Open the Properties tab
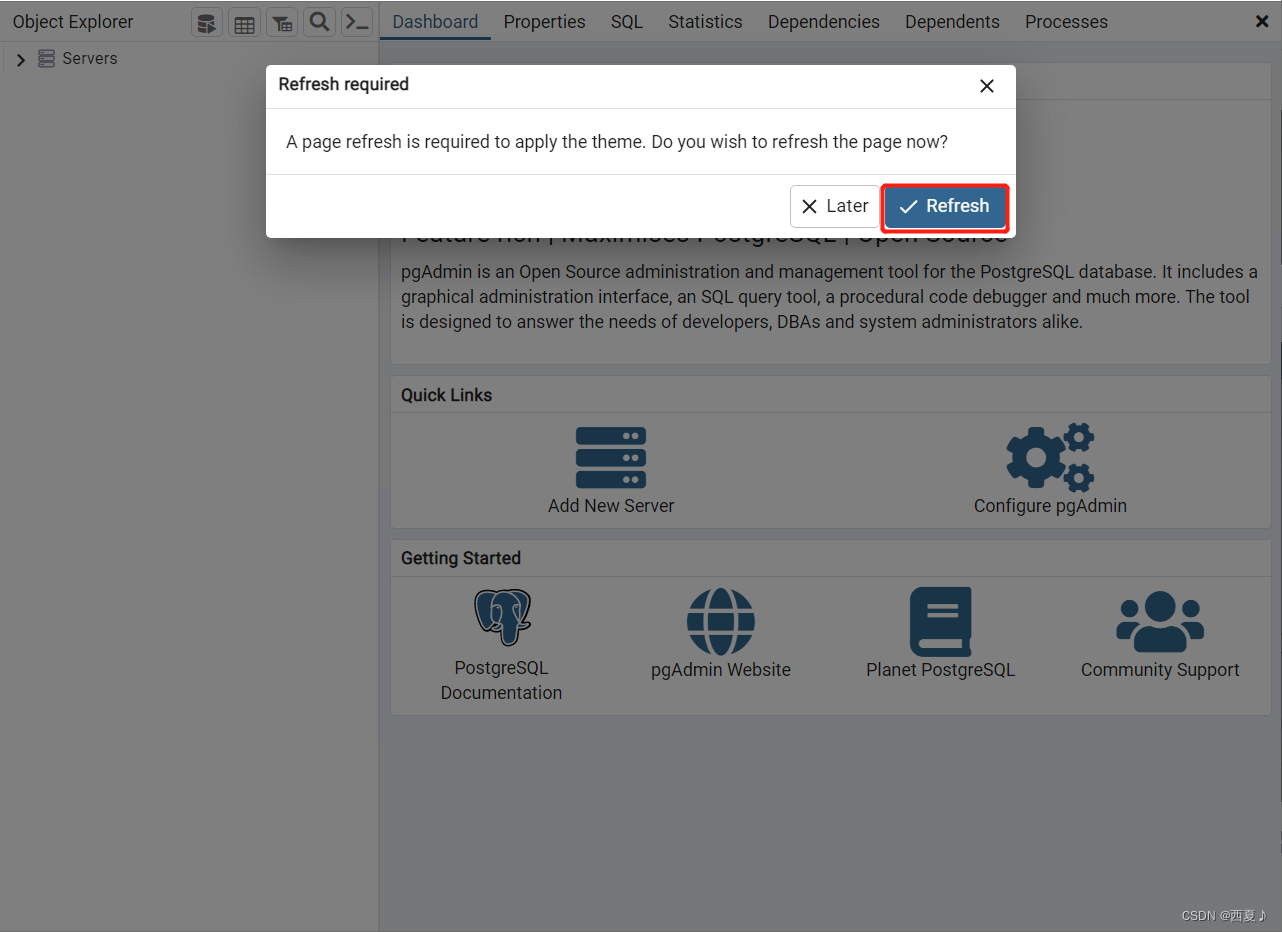The image size is (1282, 932). coord(545,22)
